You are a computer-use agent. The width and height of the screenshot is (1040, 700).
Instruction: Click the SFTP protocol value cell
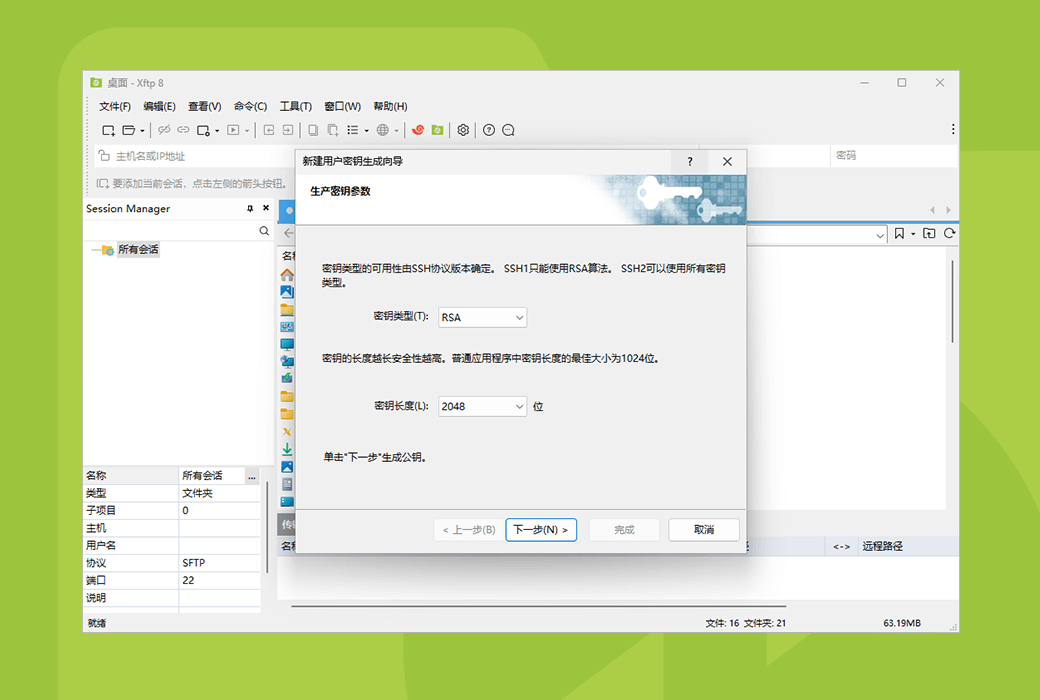click(x=219, y=563)
